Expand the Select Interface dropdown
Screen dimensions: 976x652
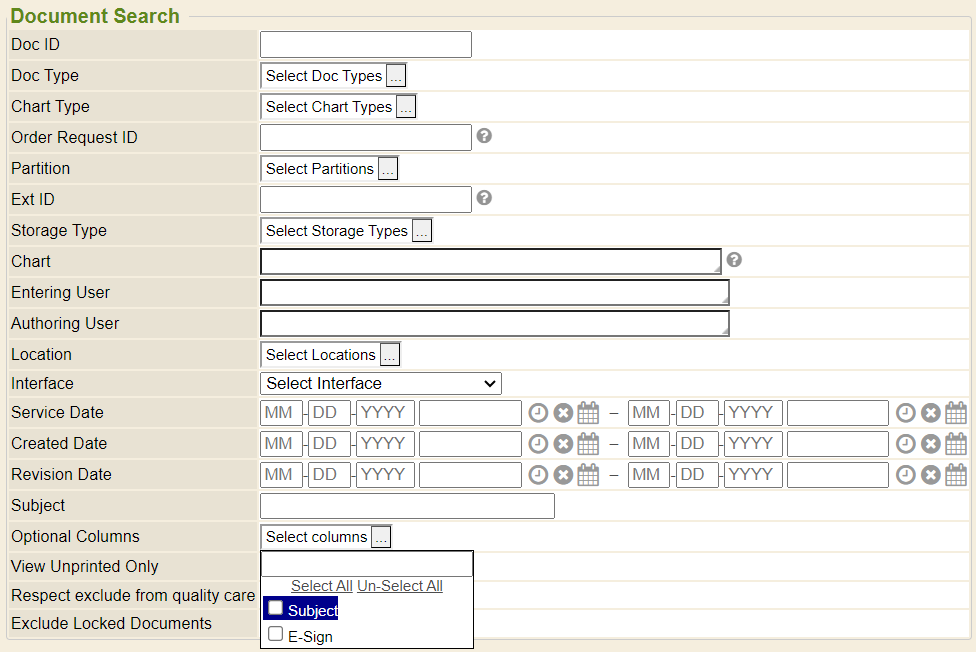point(381,383)
